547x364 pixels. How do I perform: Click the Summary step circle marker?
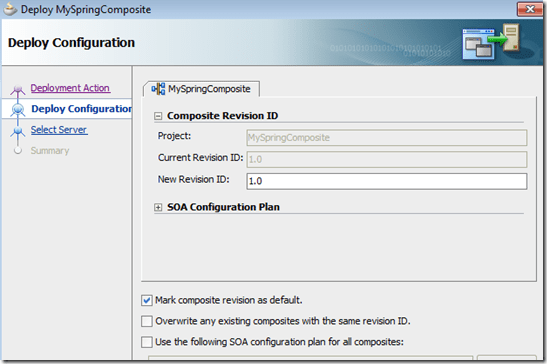18,150
